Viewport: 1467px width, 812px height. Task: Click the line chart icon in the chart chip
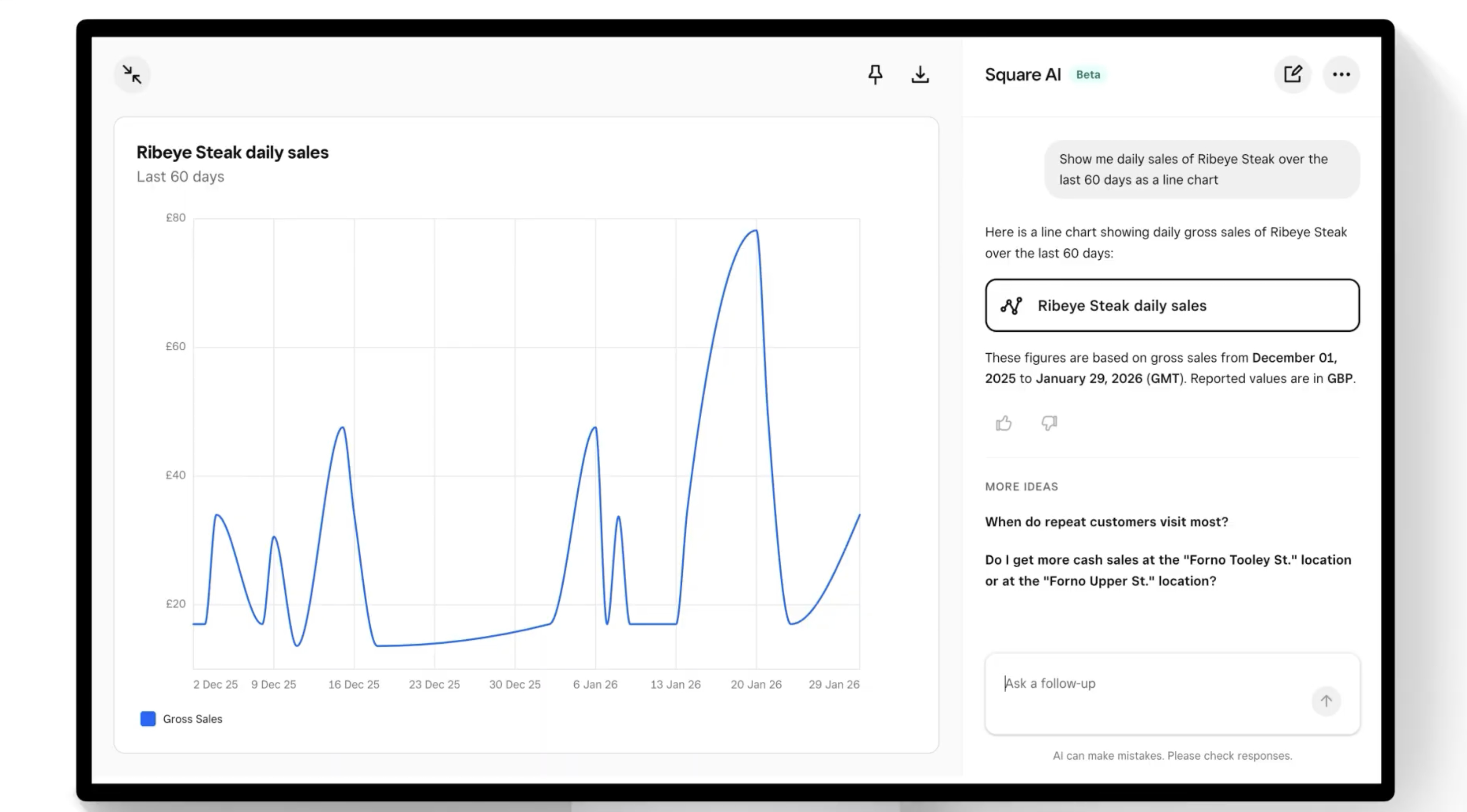1011,306
